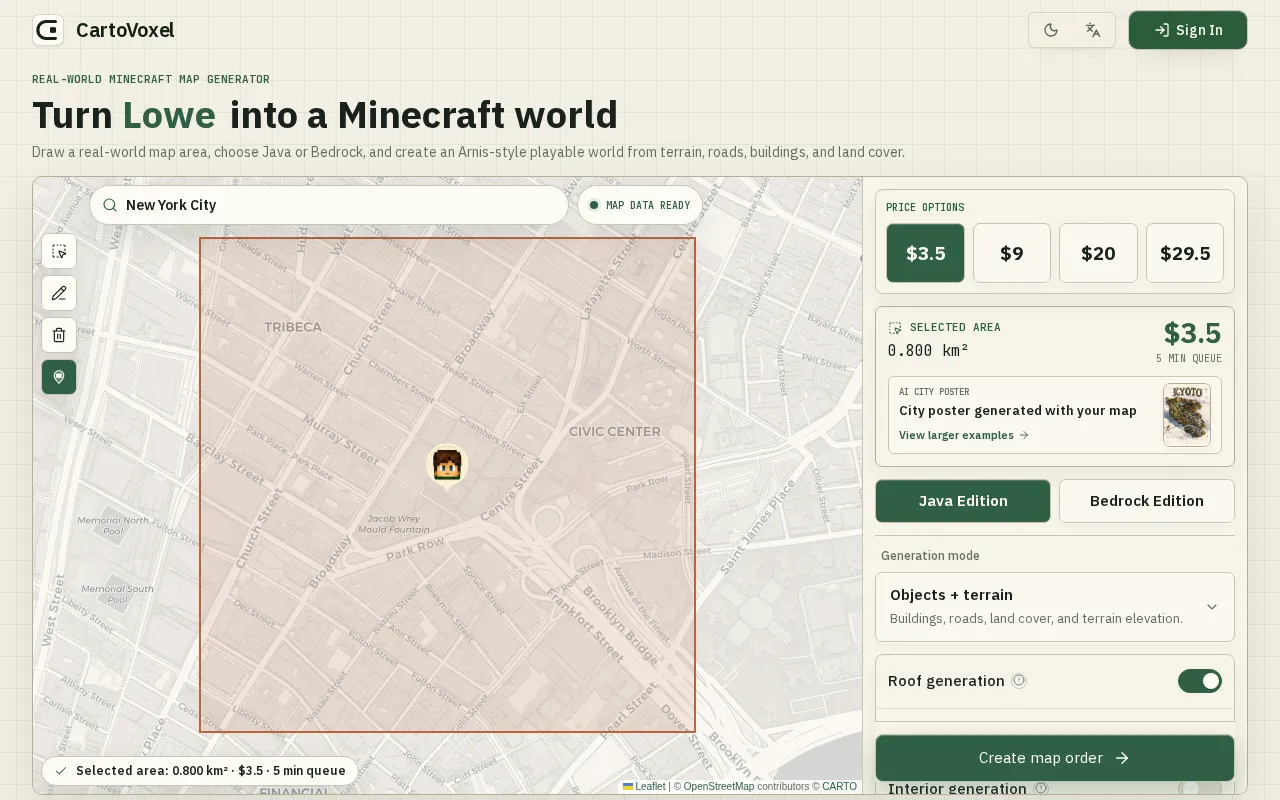The image size is (1280, 800).
Task: Click the arrow on View larger examples
Action: 1024,435
